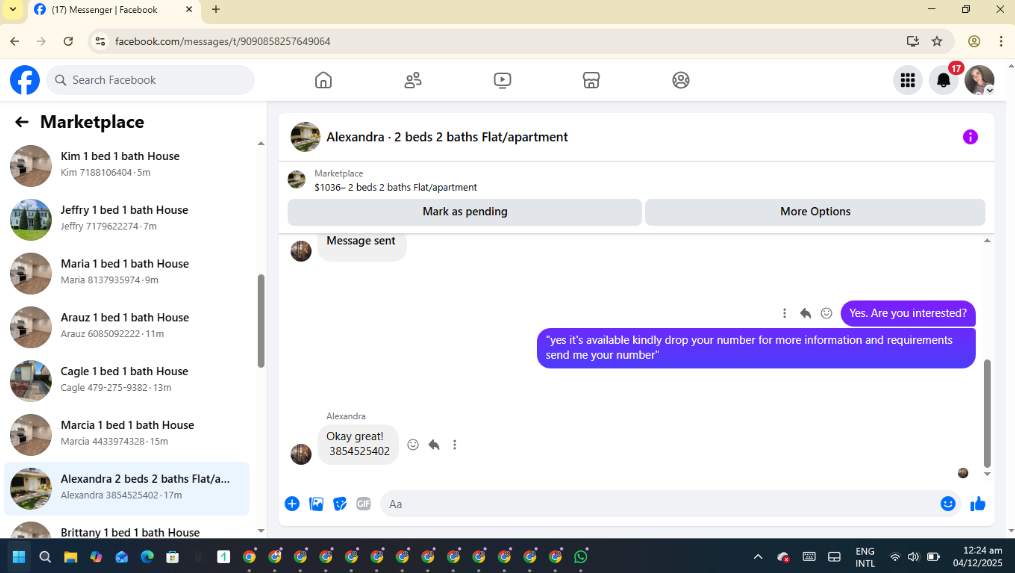Screen dimensions: 1015x573
Task: Open the plus more actions in composer
Action: point(292,504)
